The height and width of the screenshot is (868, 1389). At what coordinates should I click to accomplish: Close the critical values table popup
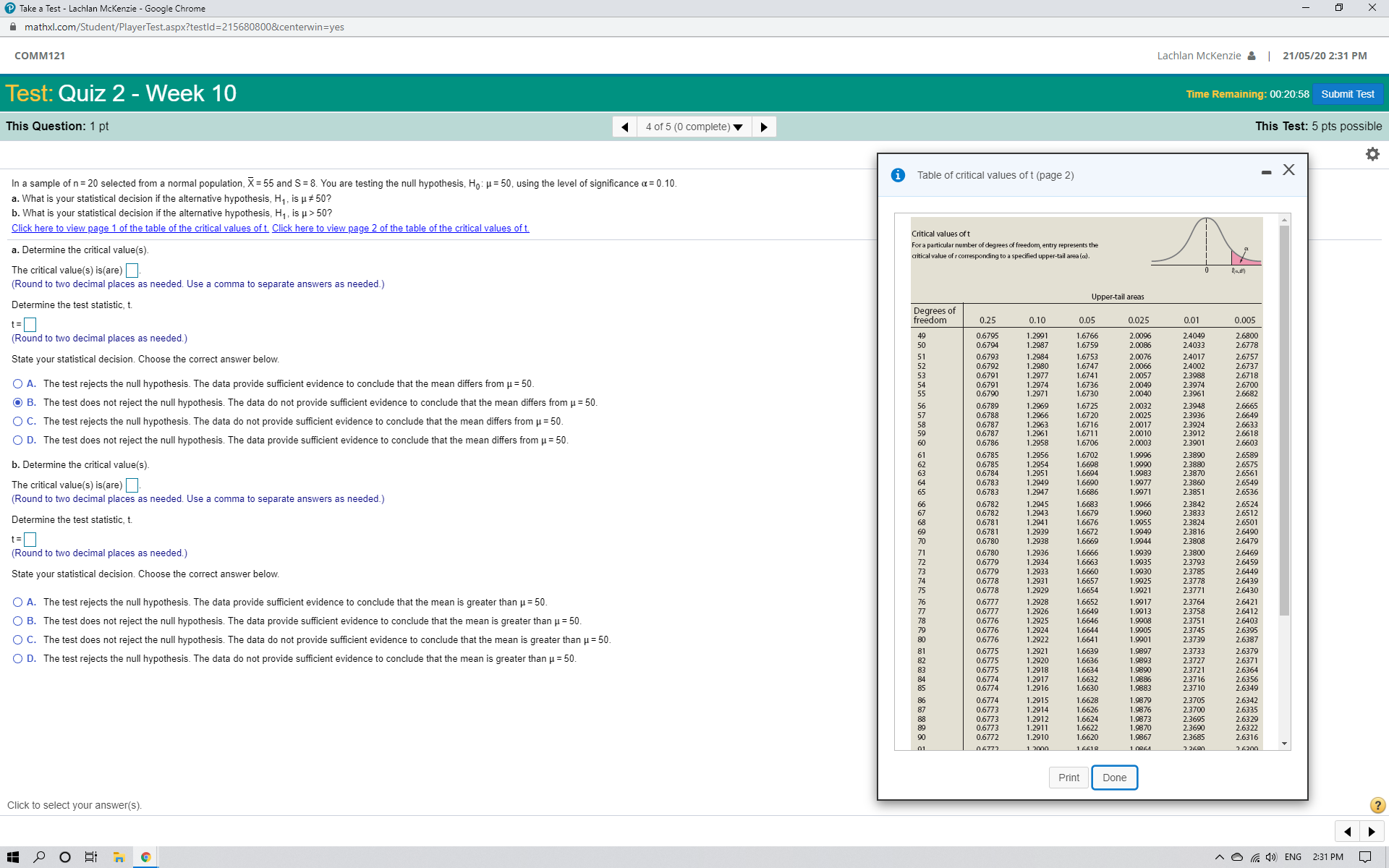coord(1288,170)
